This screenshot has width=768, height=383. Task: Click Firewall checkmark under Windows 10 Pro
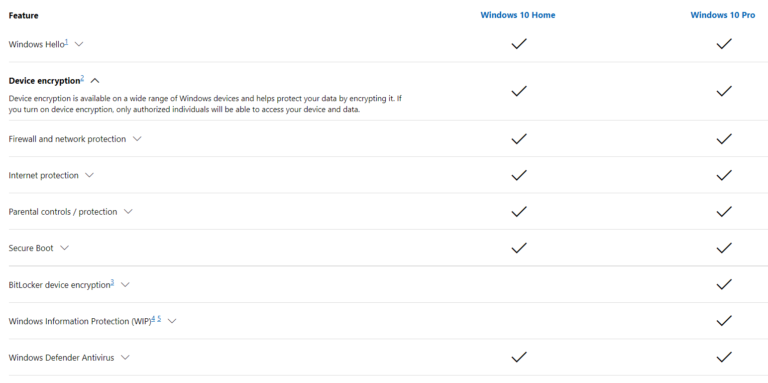[x=724, y=139]
